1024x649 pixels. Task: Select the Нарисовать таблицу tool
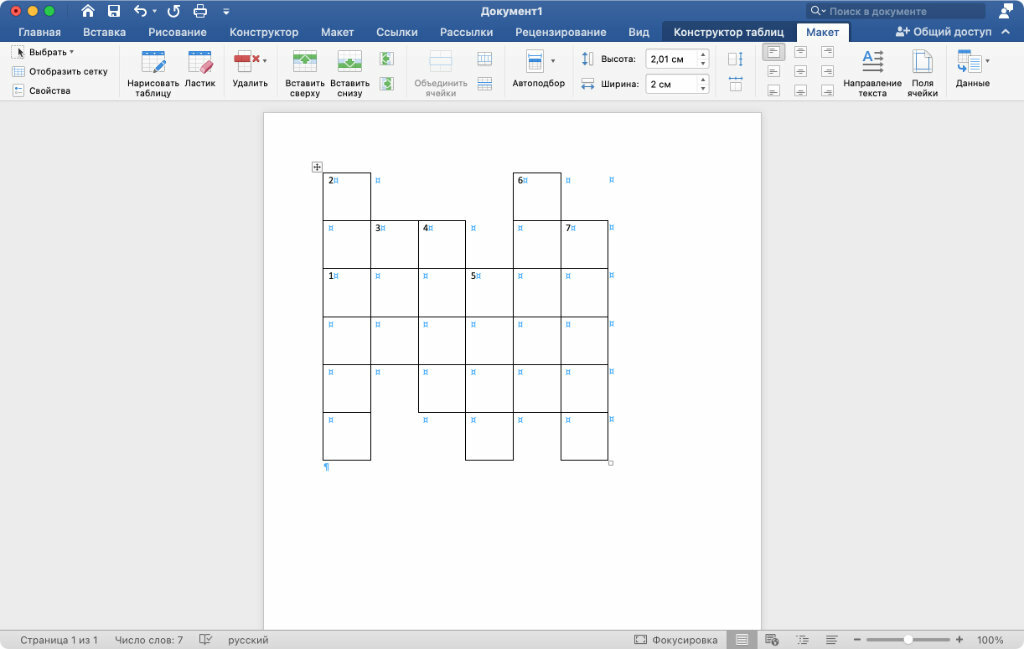[154, 73]
